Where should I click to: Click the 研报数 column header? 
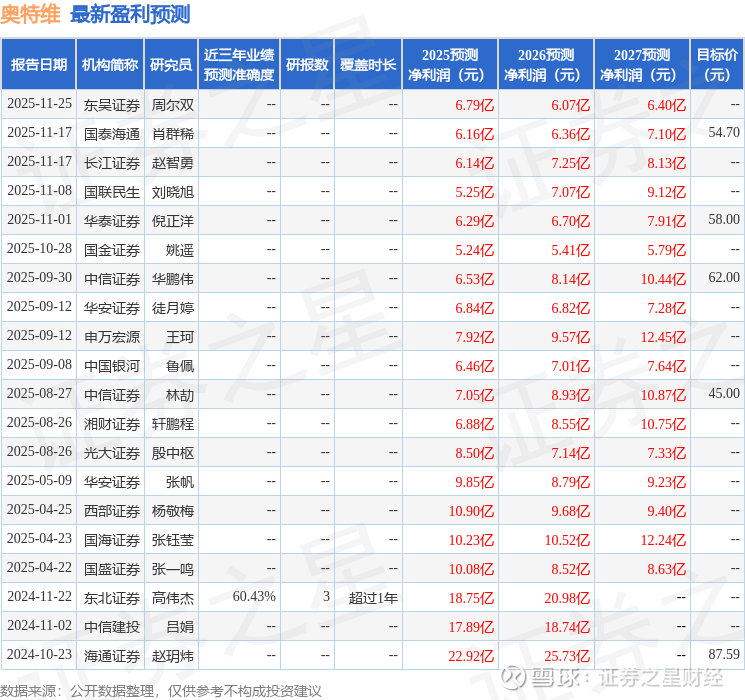307,64
